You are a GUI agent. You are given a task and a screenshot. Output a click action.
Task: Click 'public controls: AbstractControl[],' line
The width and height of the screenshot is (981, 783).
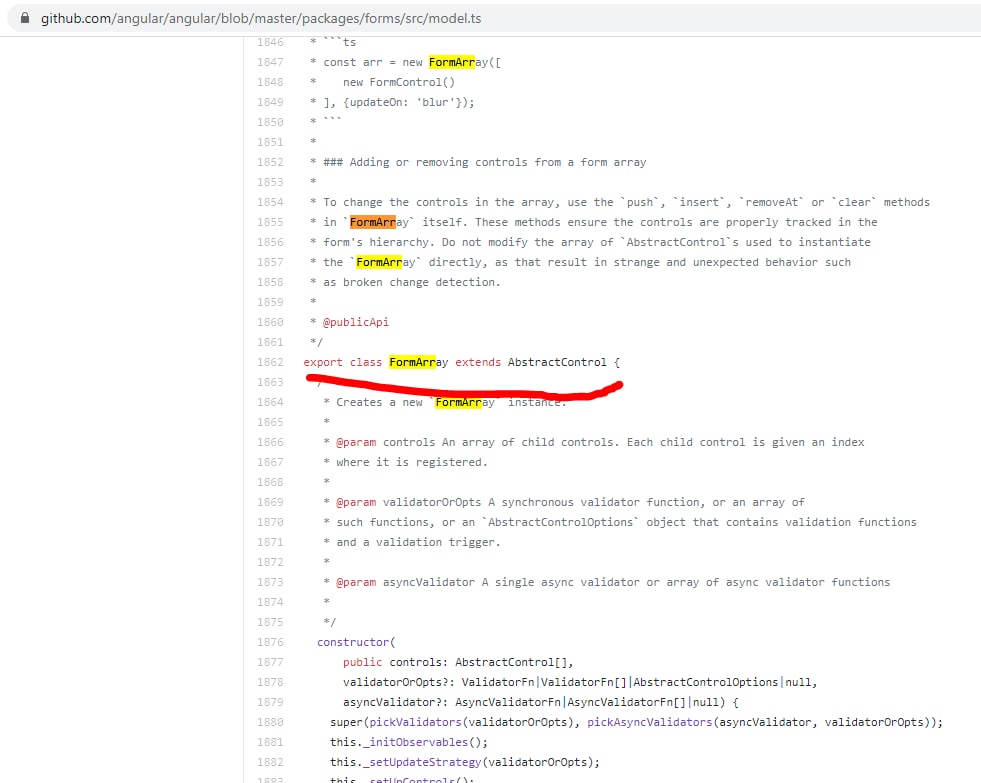click(458, 662)
